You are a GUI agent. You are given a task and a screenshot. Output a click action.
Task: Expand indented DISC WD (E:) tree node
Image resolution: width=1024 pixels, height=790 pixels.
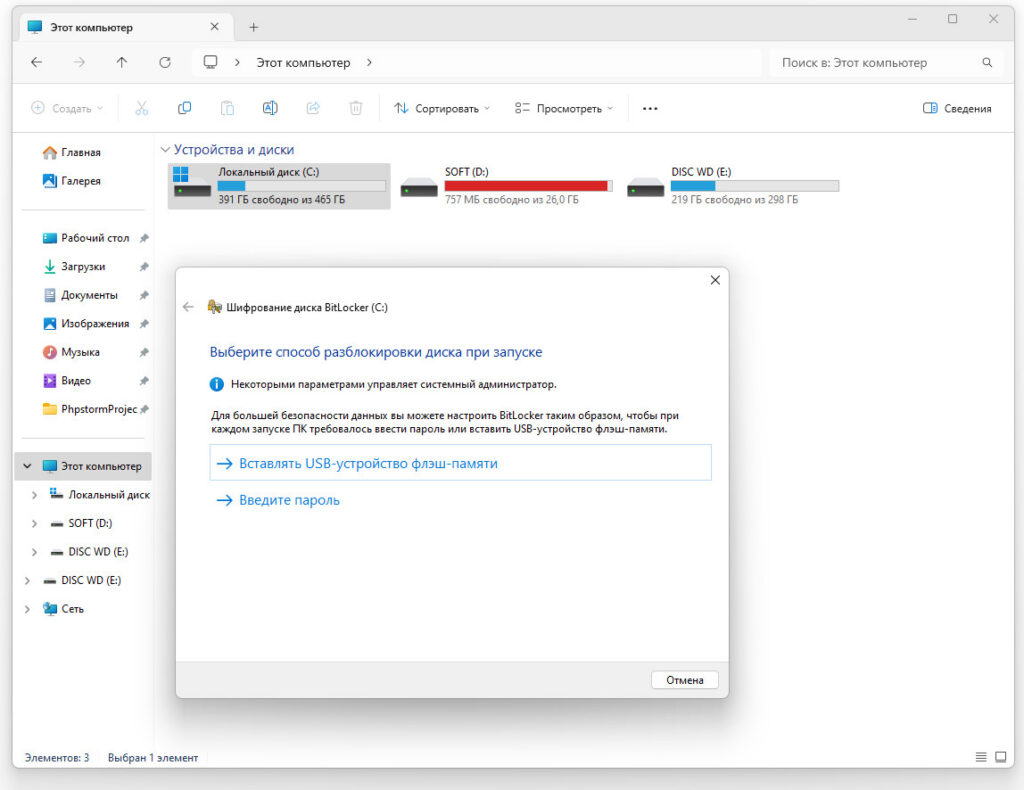[34, 552]
